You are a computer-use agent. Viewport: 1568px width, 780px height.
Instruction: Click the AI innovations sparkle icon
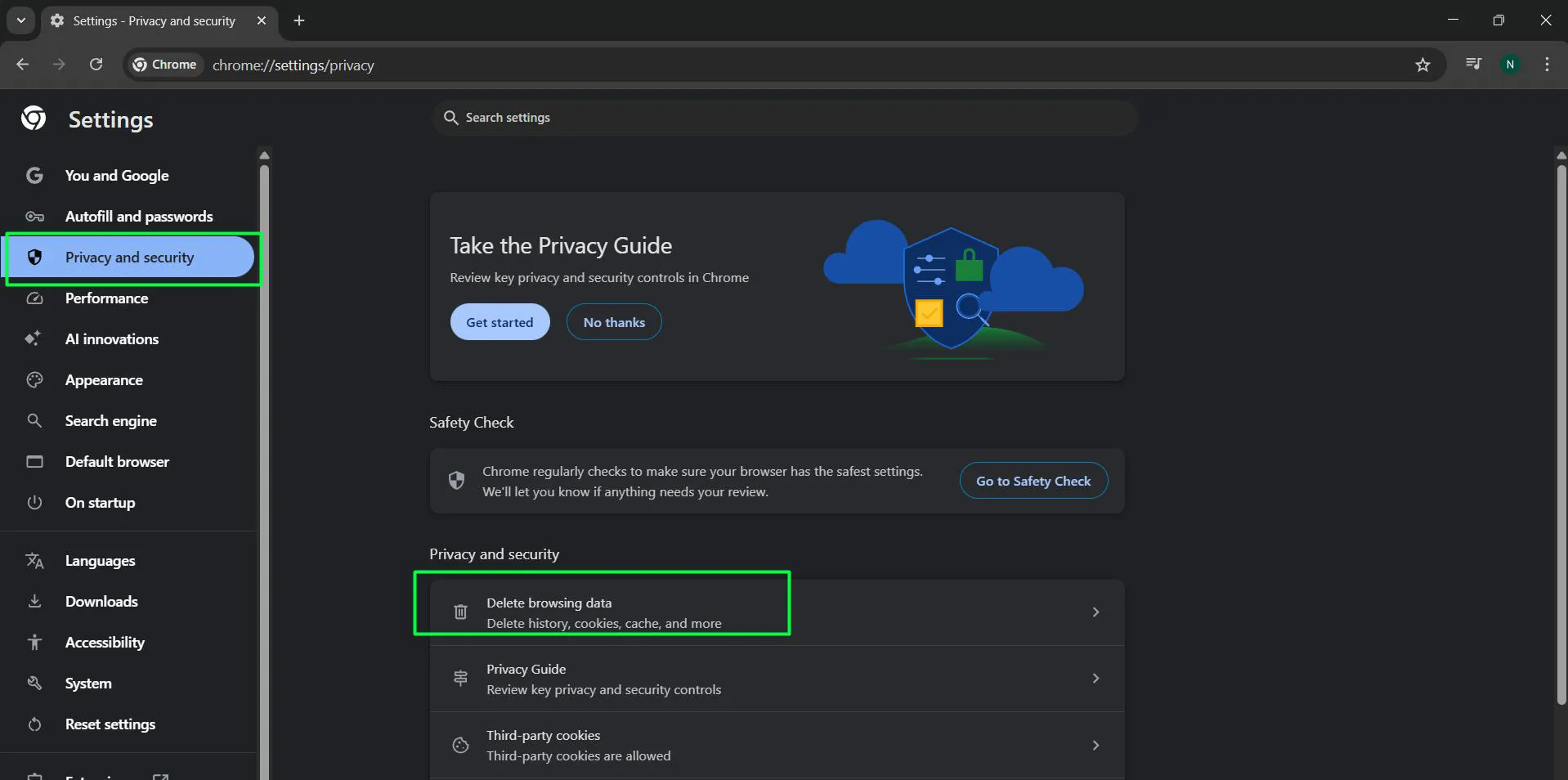pos(34,338)
